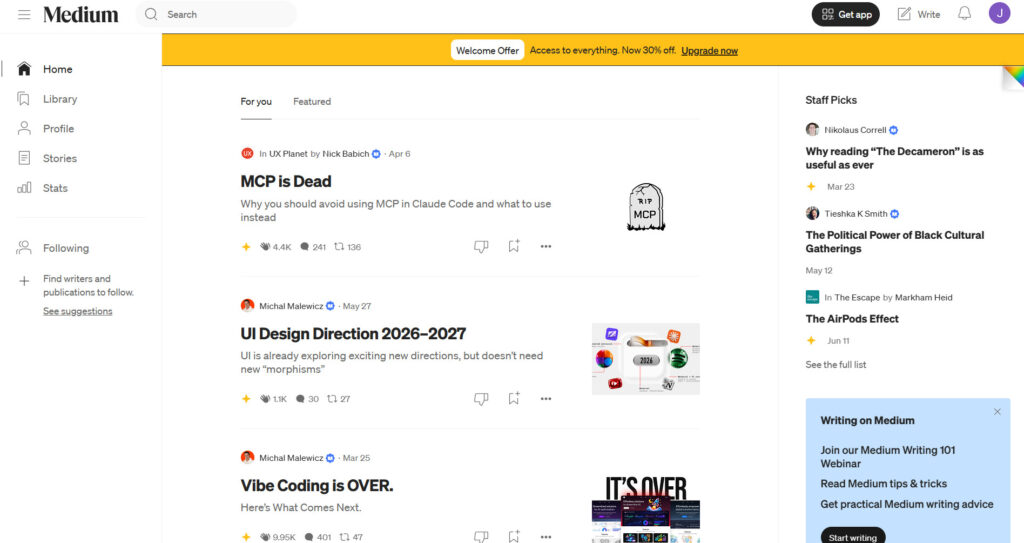Click the Start writing button
The width and height of the screenshot is (1024, 543).
852,537
